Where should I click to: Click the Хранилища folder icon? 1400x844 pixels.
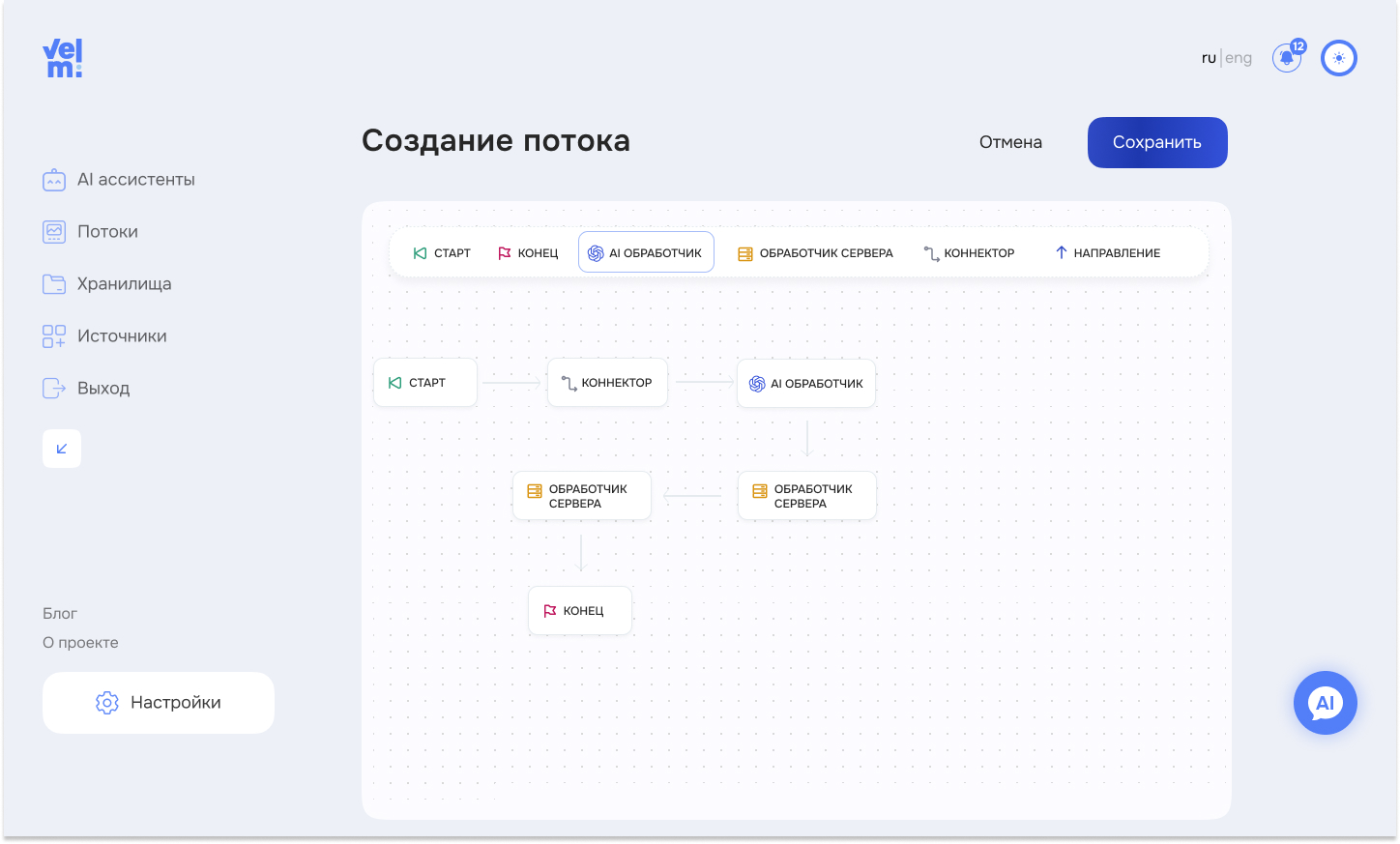tap(54, 284)
